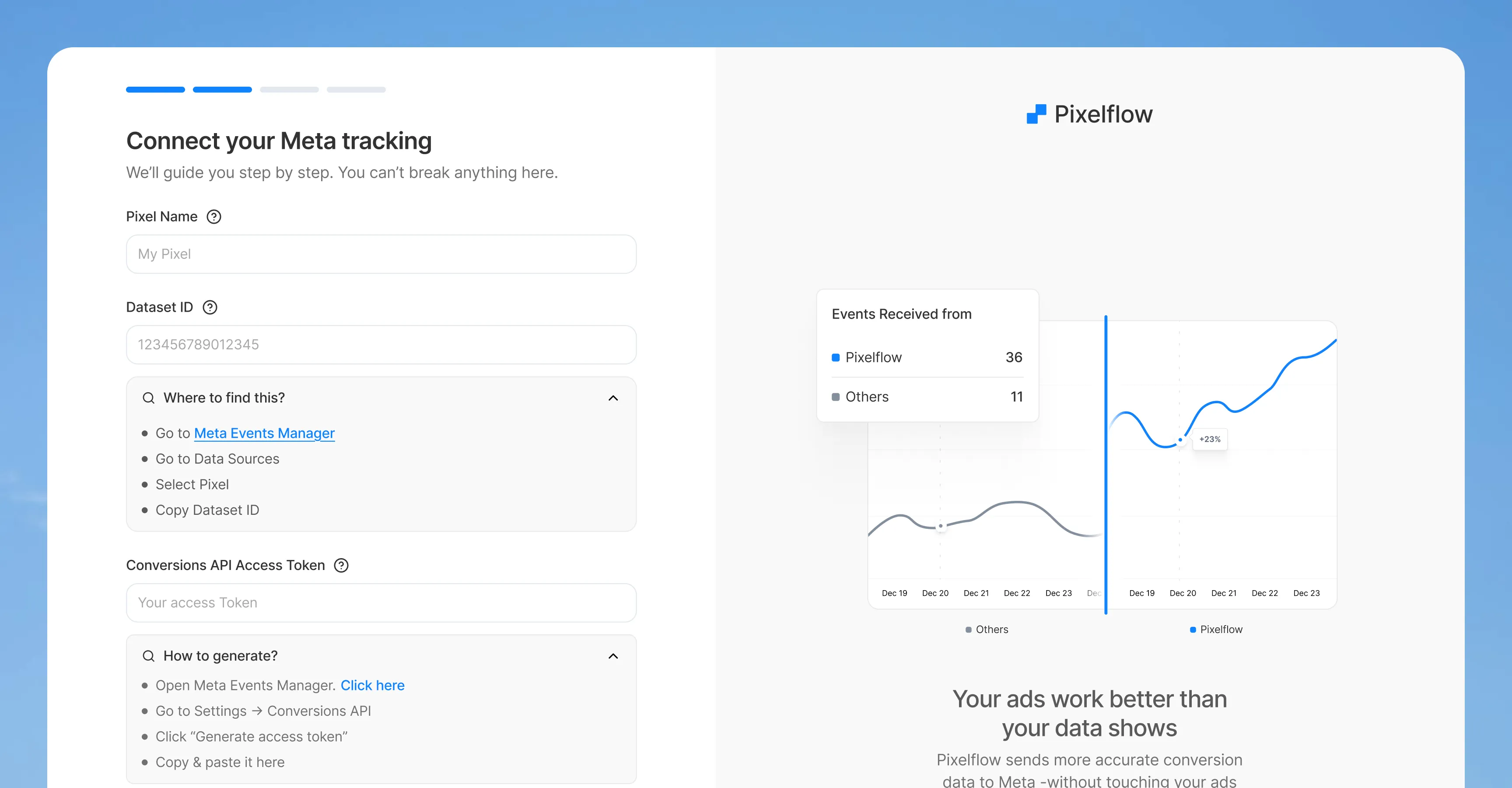
Task: Select the Pixelflow row showing 36 events
Action: pos(927,358)
